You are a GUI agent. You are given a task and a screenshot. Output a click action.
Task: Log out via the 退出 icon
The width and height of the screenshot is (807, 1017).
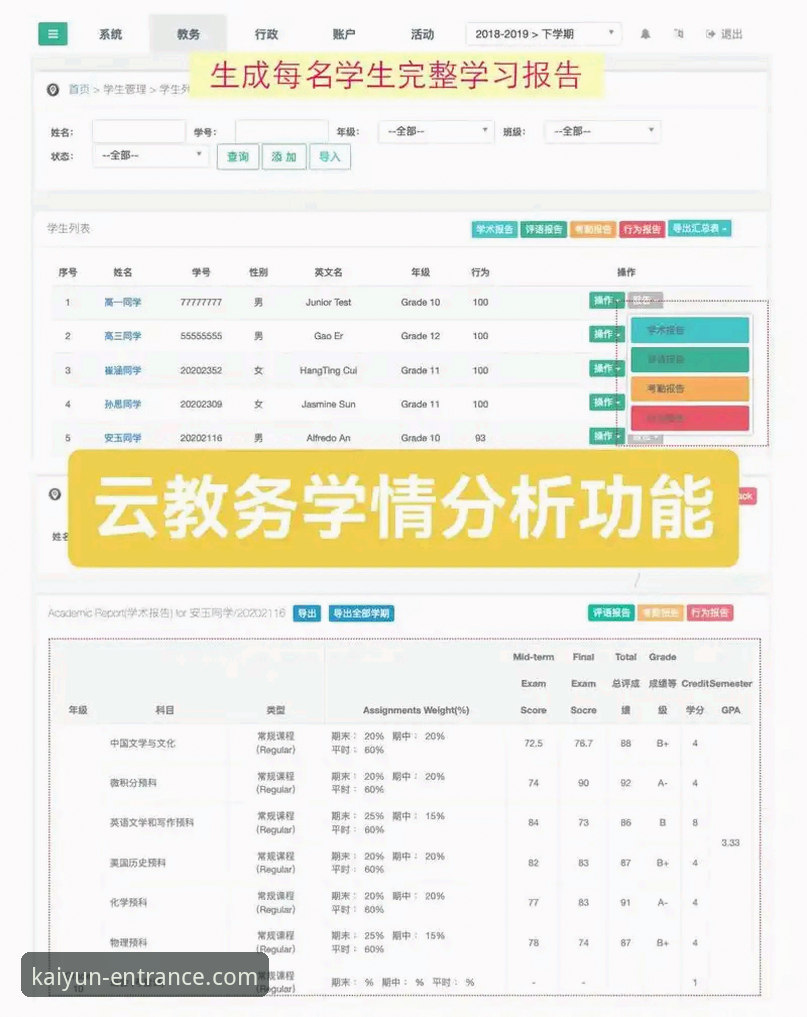(725, 32)
